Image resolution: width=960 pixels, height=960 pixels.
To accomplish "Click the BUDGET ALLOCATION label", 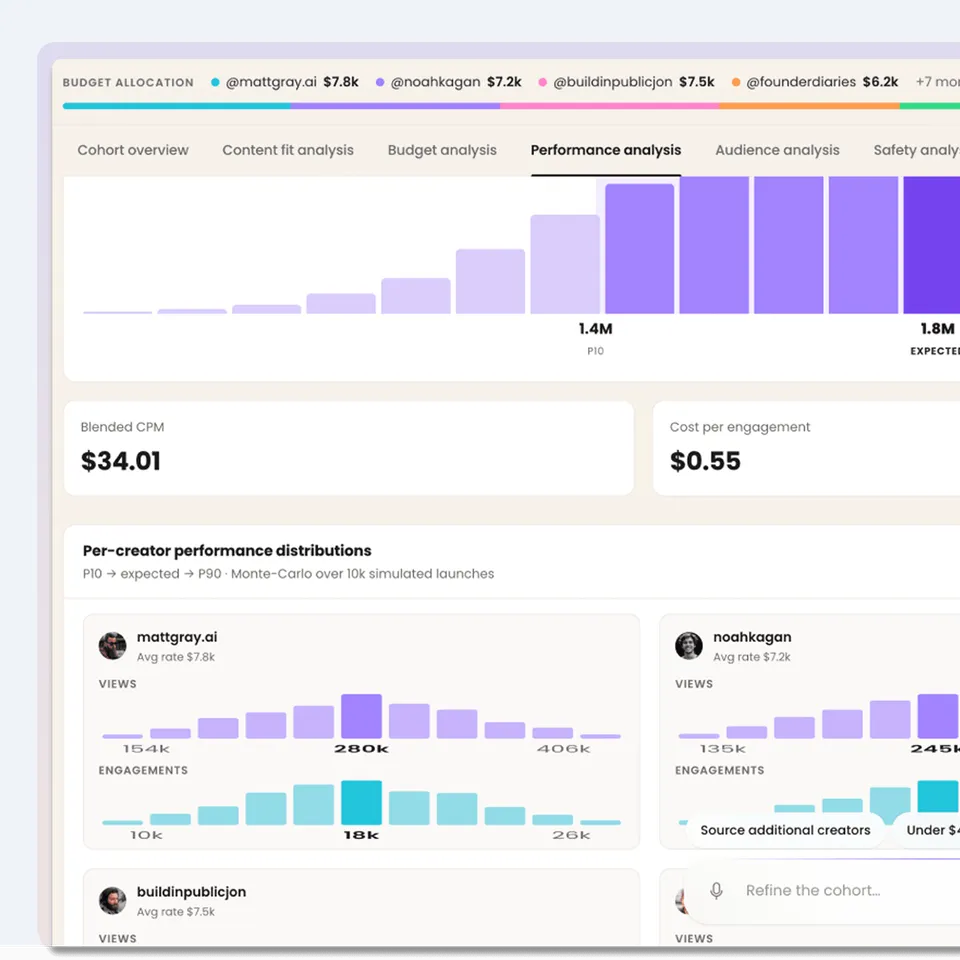I will (128, 83).
